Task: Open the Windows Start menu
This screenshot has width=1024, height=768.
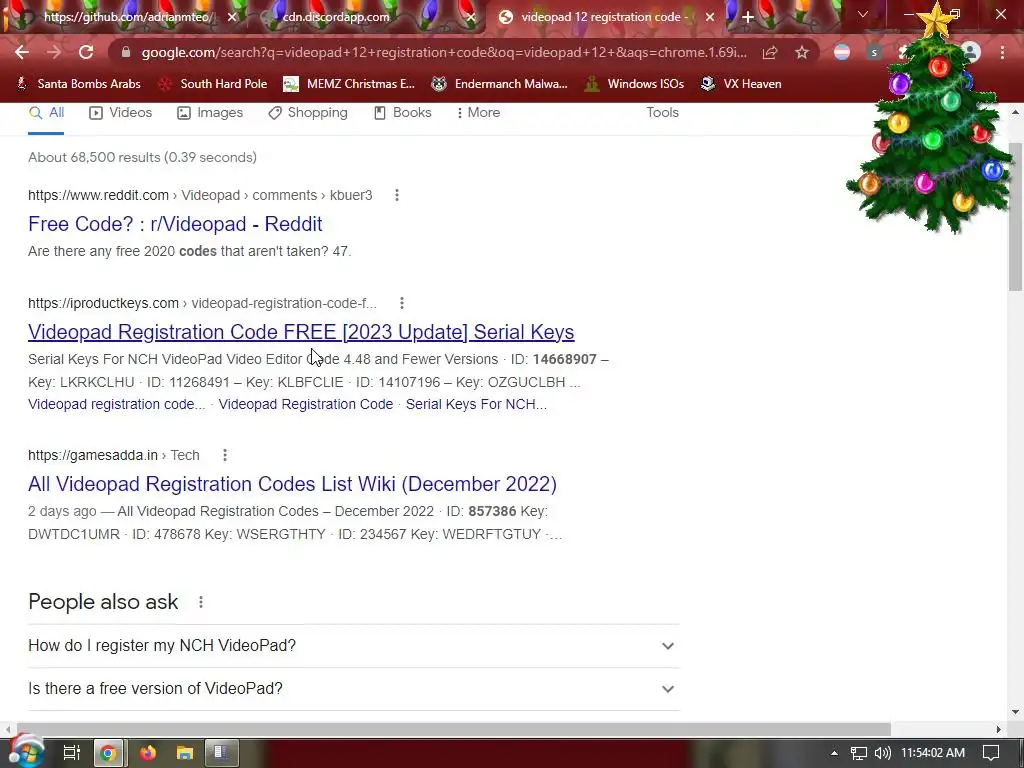Action: point(27,753)
